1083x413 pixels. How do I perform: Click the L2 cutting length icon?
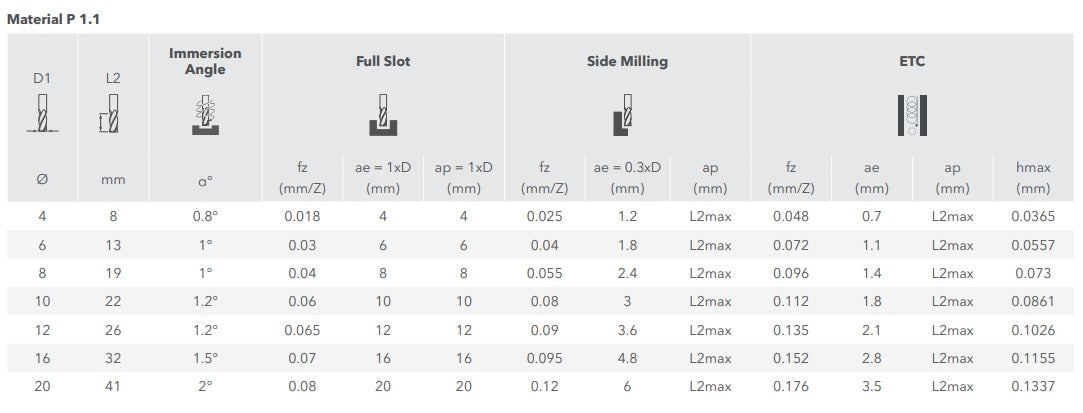click(x=111, y=113)
